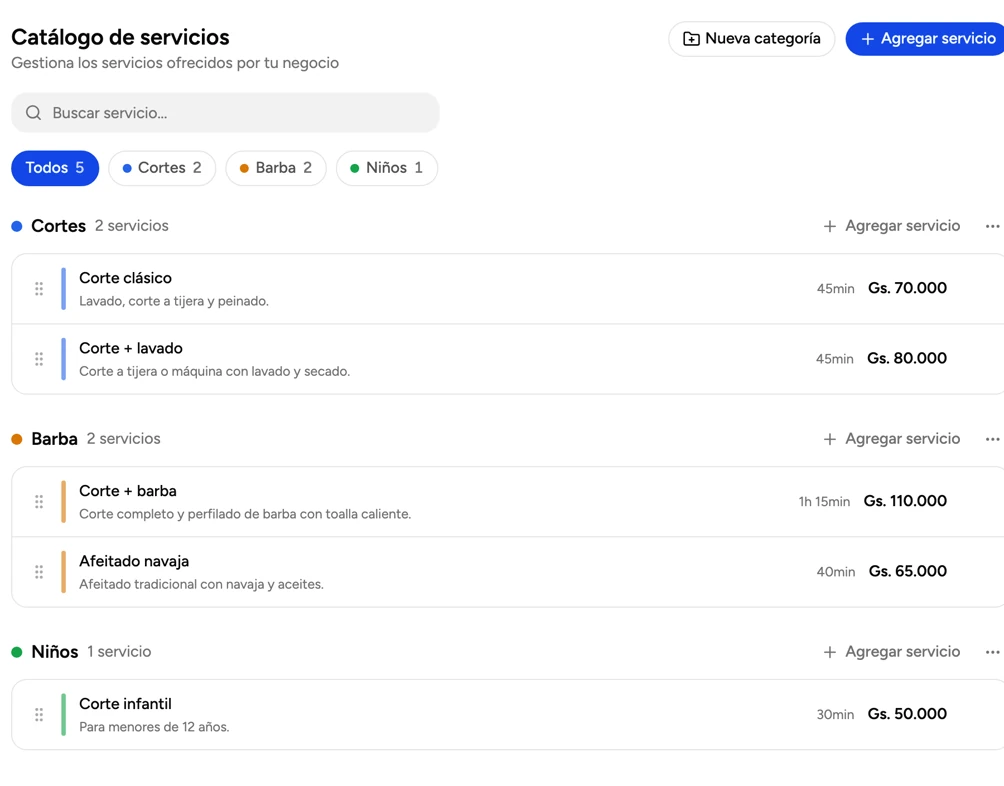Click the orange dot beside Barba heading
The image size is (1004, 786).
(x=17, y=439)
